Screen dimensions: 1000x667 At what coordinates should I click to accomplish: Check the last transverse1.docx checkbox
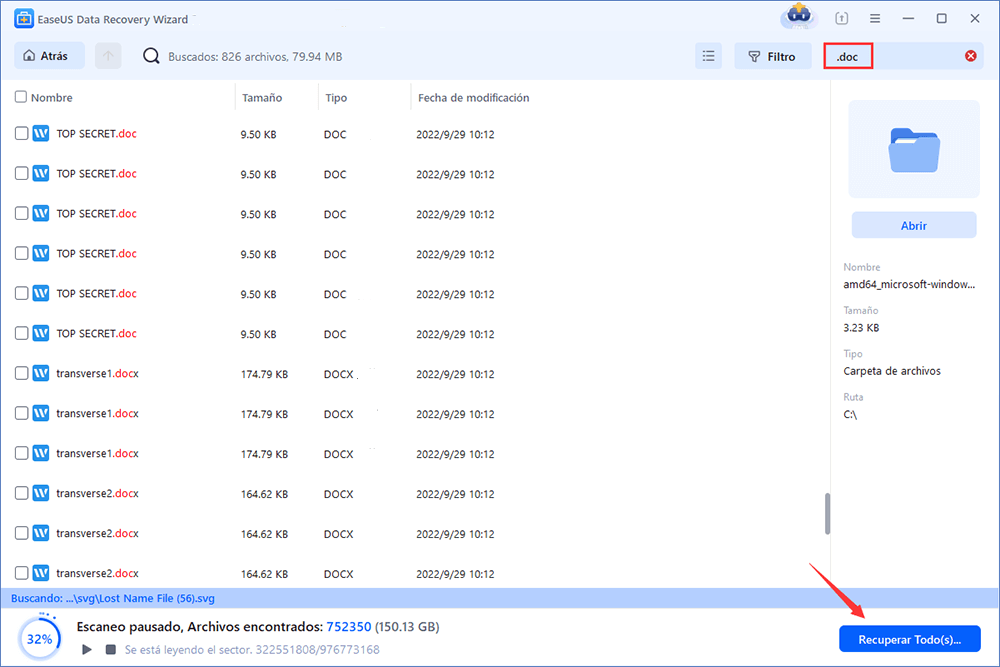[21, 453]
